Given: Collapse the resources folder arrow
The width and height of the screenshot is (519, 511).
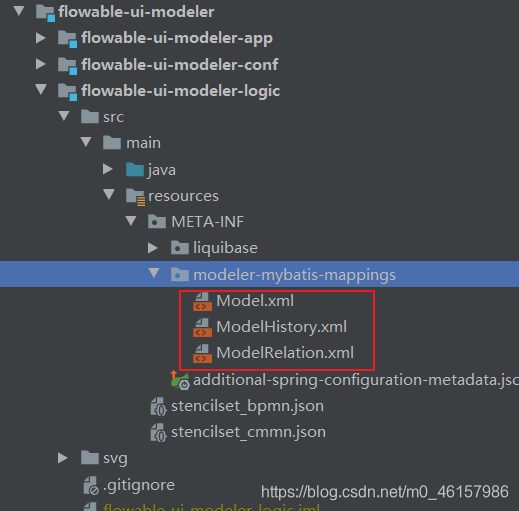Looking at the screenshot, I should point(109,194).
